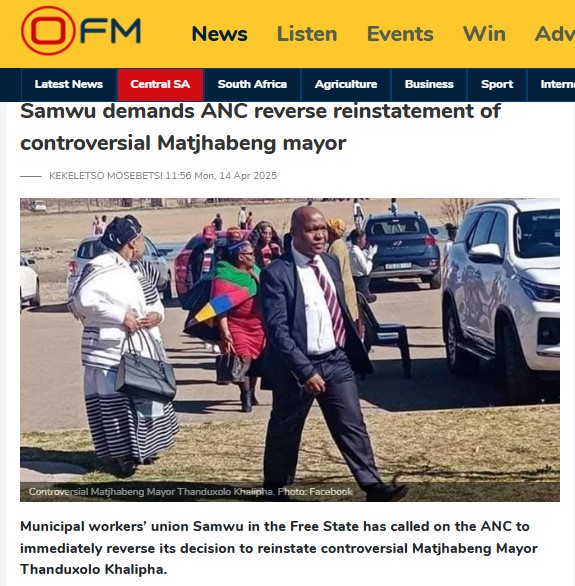Open the mayor's article photo

[290, 349]
